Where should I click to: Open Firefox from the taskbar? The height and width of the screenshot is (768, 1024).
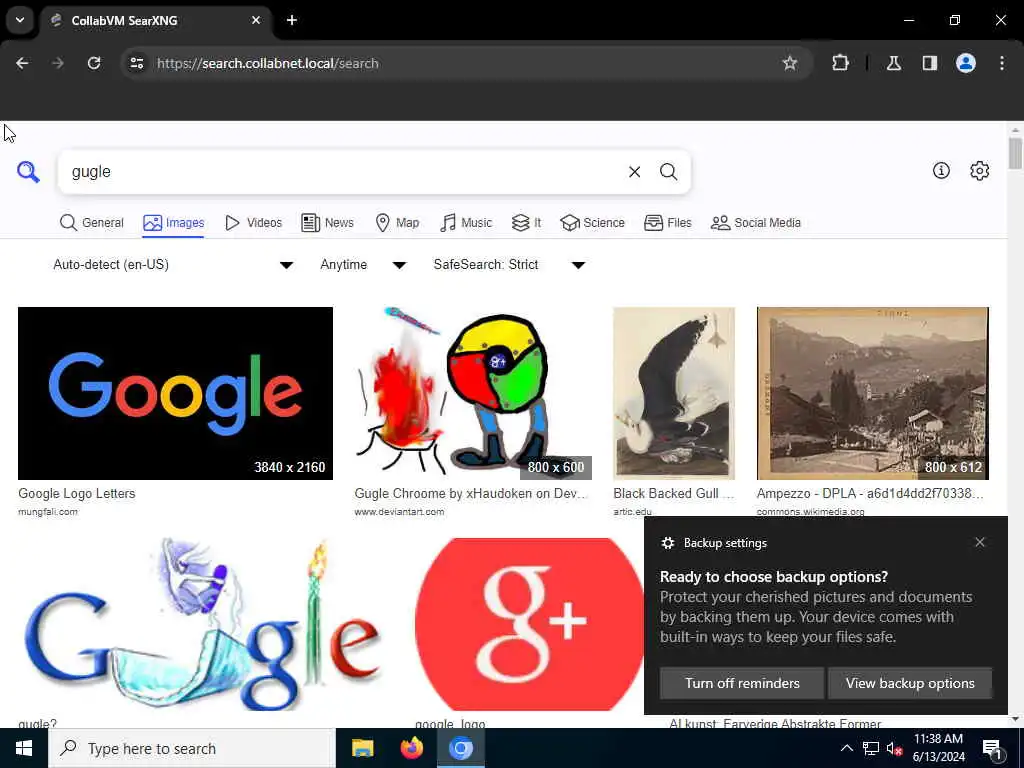(411, 748)
